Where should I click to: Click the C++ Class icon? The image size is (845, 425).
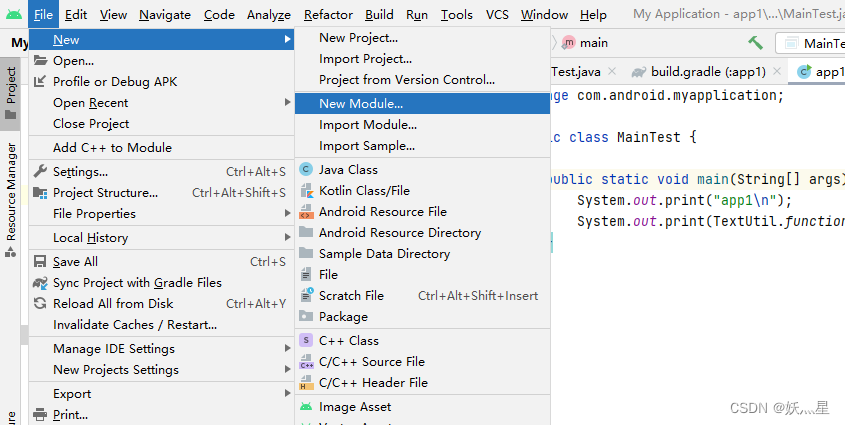point(306,340)
